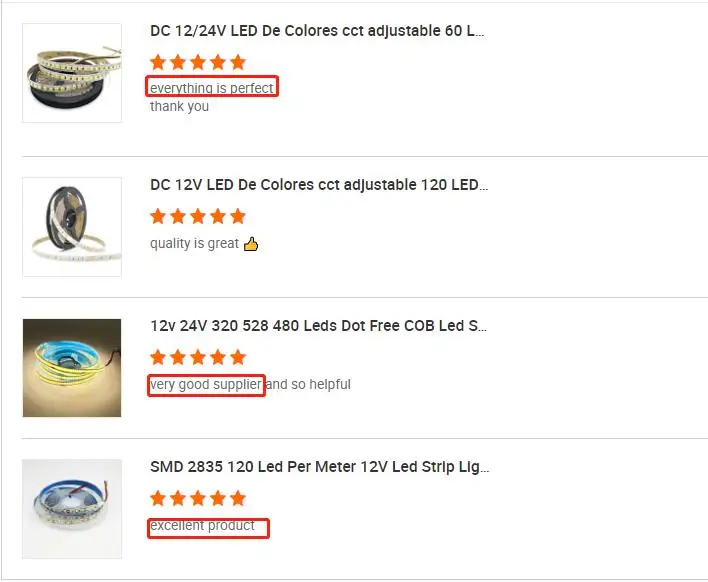
Task: Open the SMD 2835 LED strip thumbnail
Action: 72,509
